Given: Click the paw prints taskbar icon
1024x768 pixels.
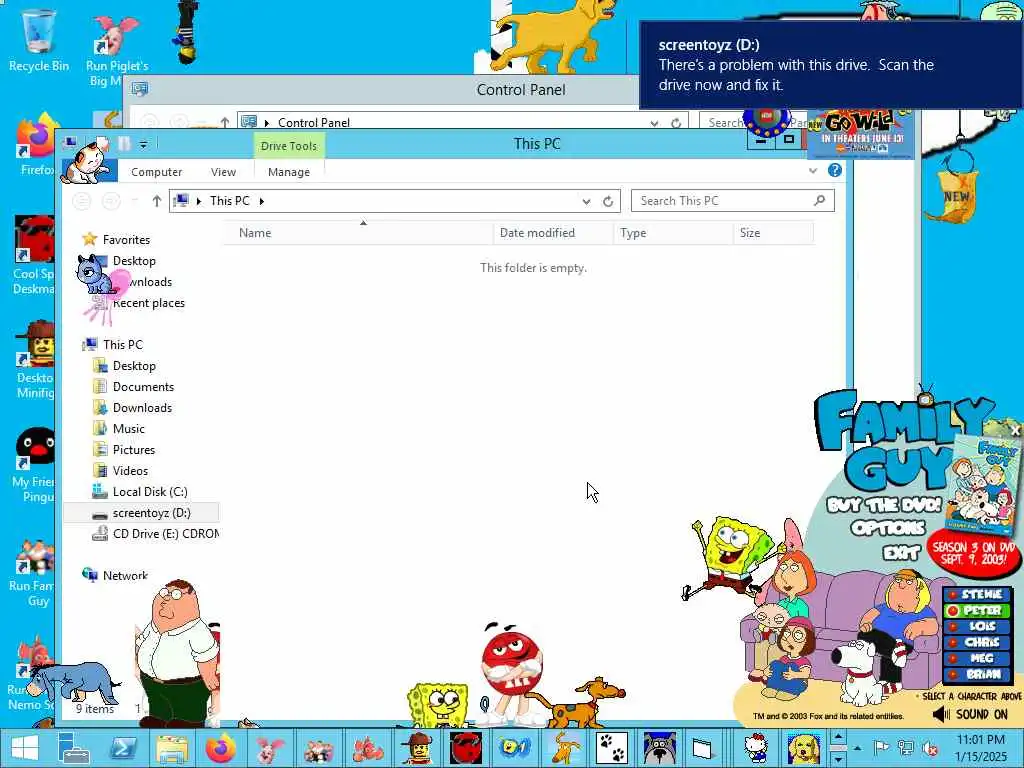Looking at the screenshot, I should (x=611, y=748).
